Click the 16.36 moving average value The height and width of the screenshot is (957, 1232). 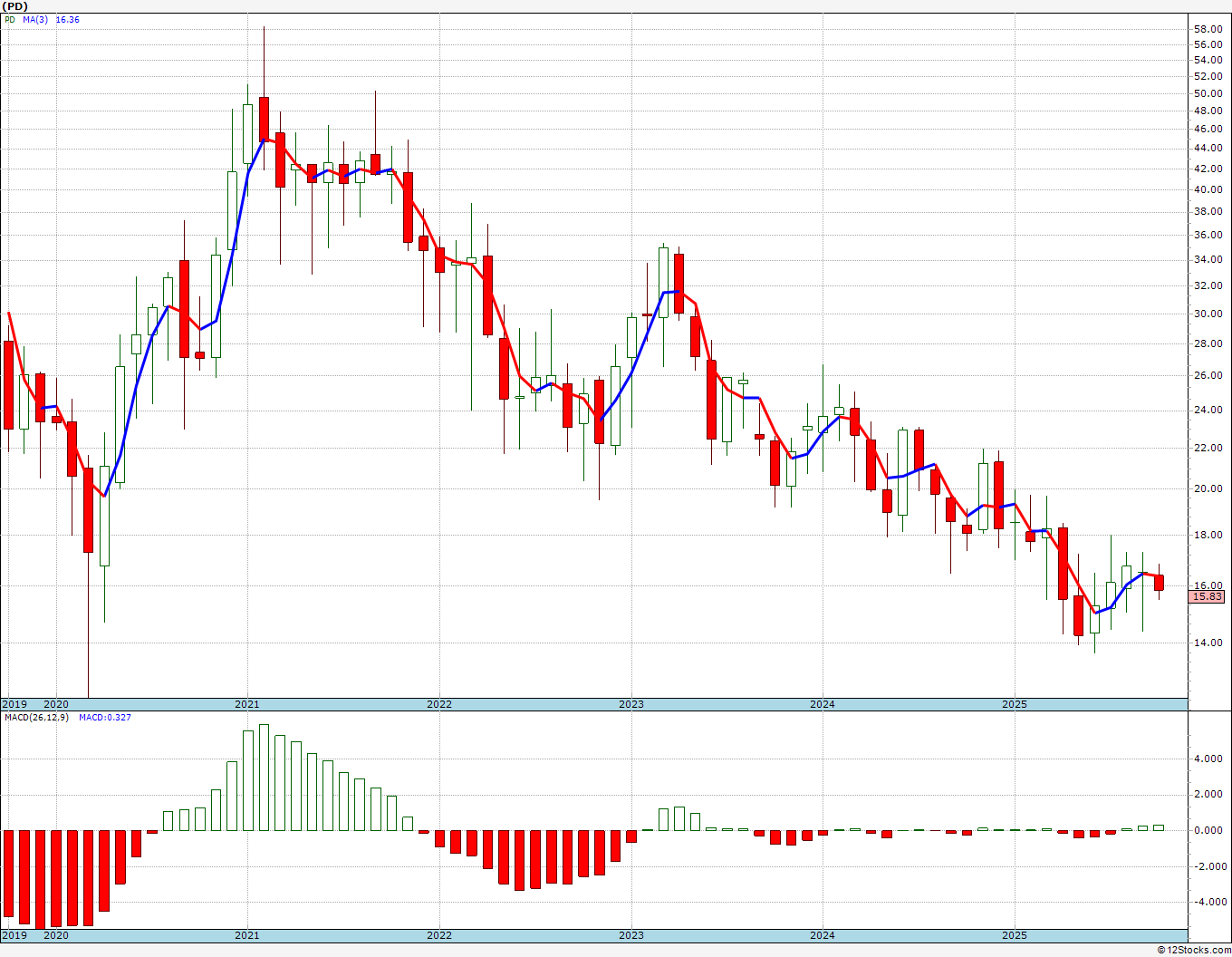pyautogui.click(x=68, y=19)
